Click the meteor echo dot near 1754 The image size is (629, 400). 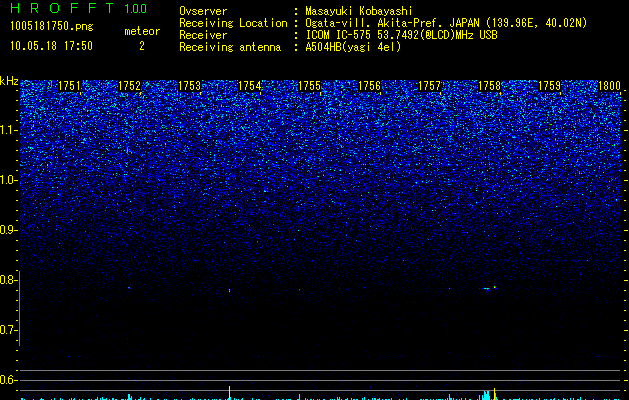pyautogui.click(x=229, y=290)
